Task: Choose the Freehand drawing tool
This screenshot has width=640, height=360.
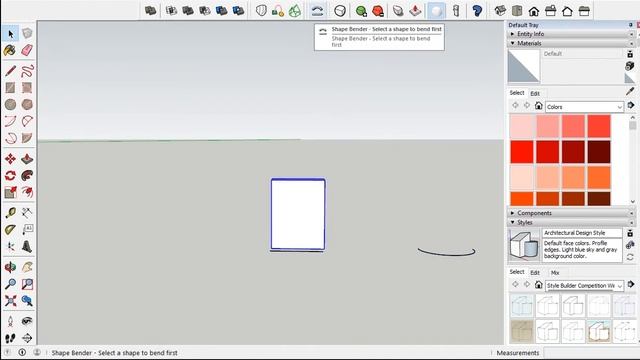Action: coord(27,71)
